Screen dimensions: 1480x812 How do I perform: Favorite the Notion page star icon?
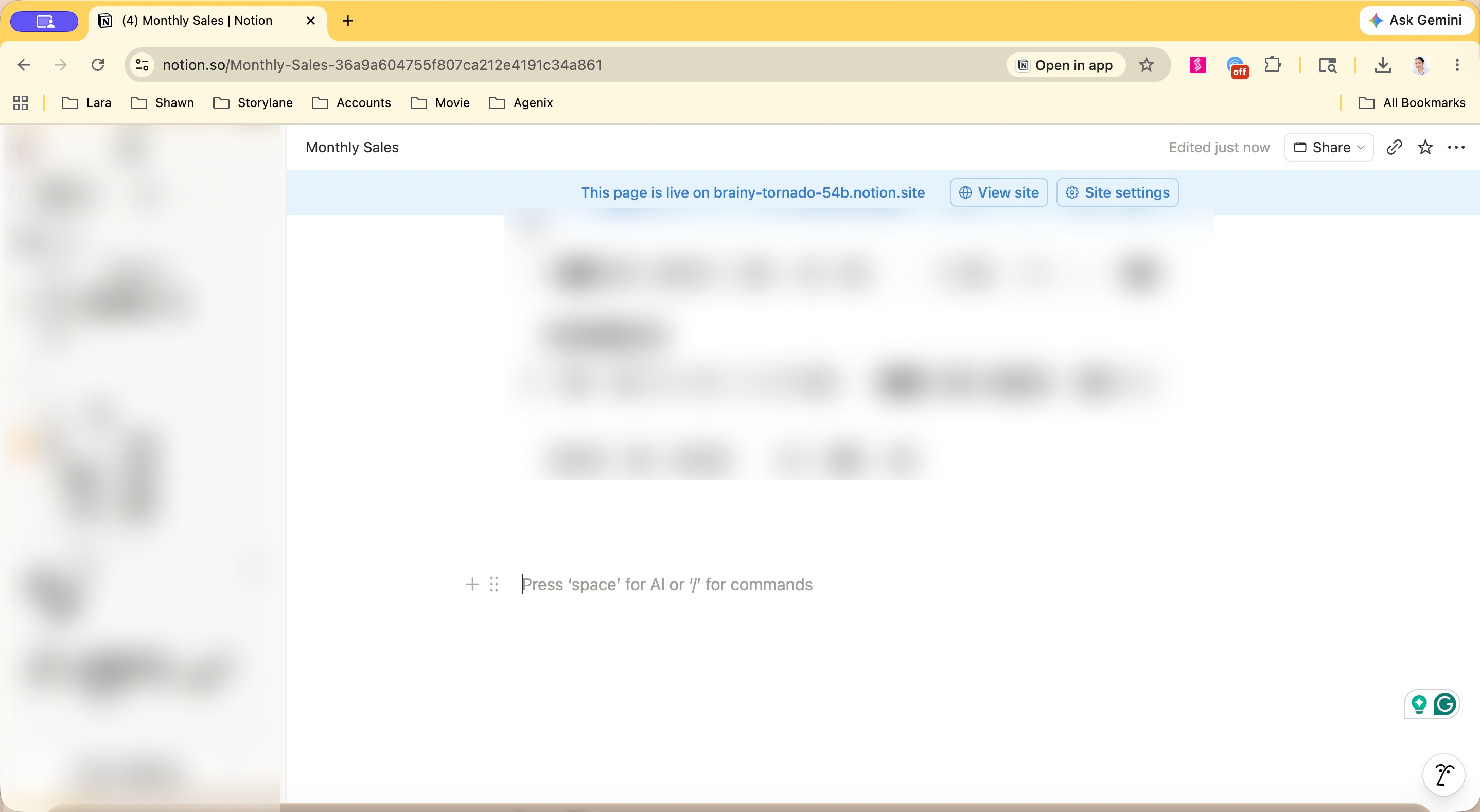click(1425, 147)
